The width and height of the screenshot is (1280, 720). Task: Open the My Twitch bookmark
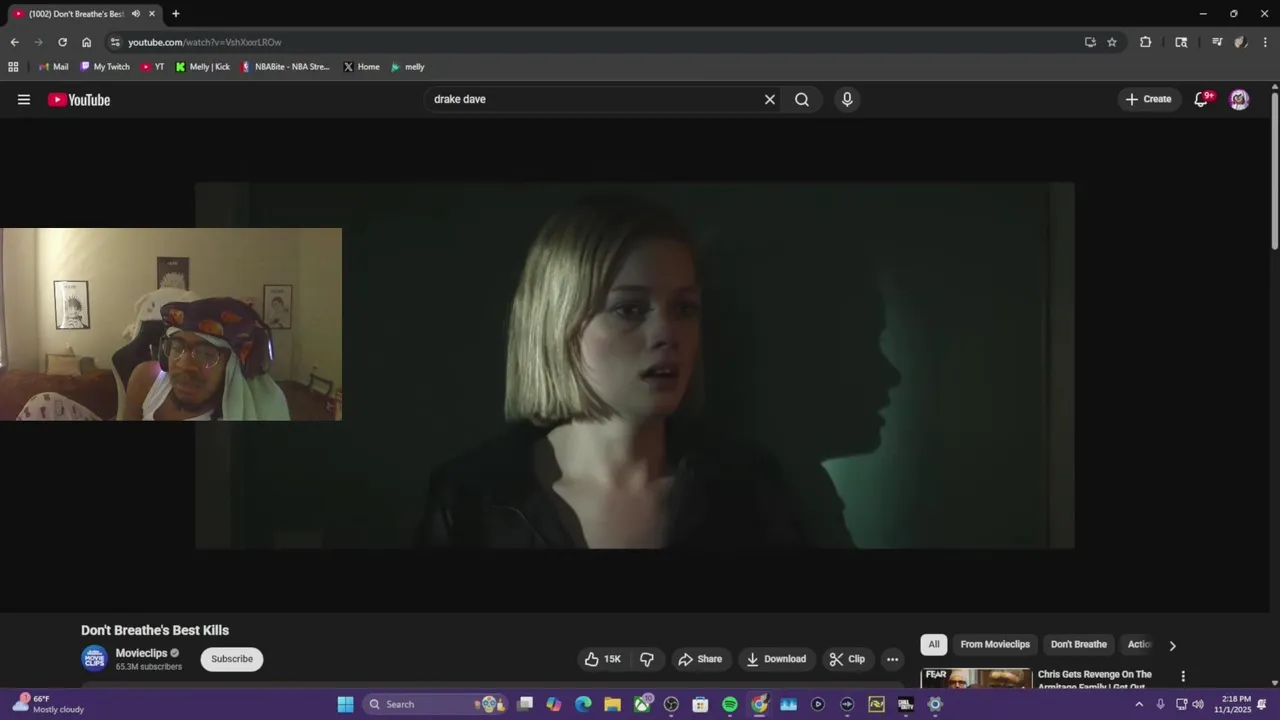tap(105, 67)
